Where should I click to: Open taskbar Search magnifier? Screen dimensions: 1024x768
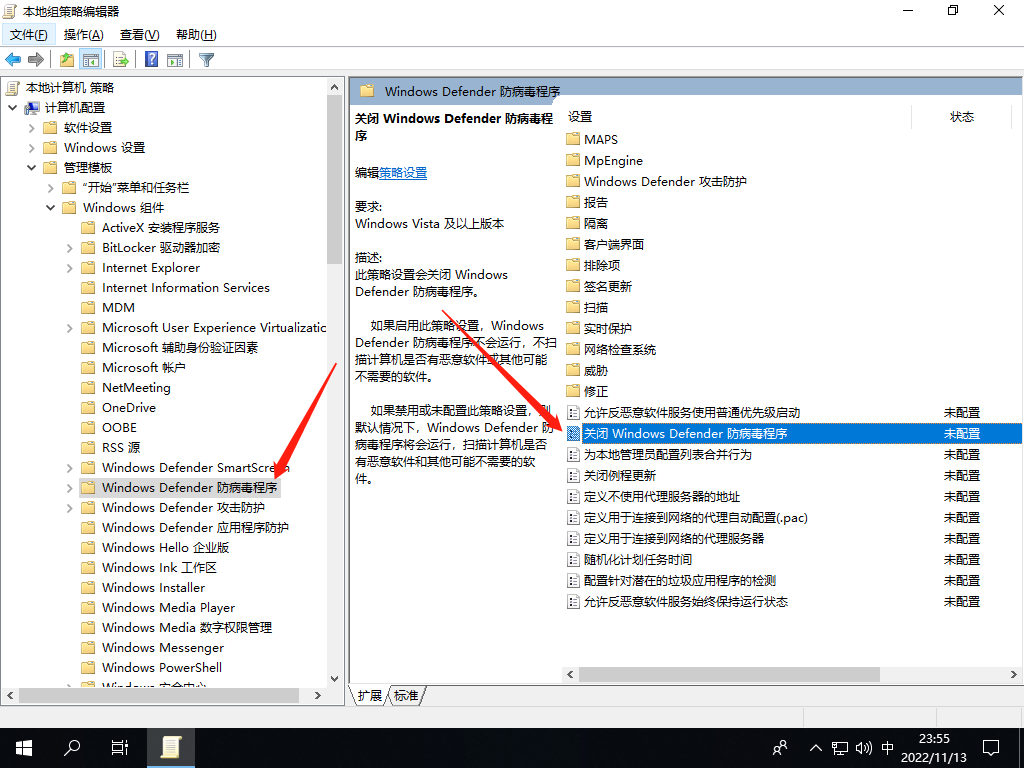[x=72, y=748]
